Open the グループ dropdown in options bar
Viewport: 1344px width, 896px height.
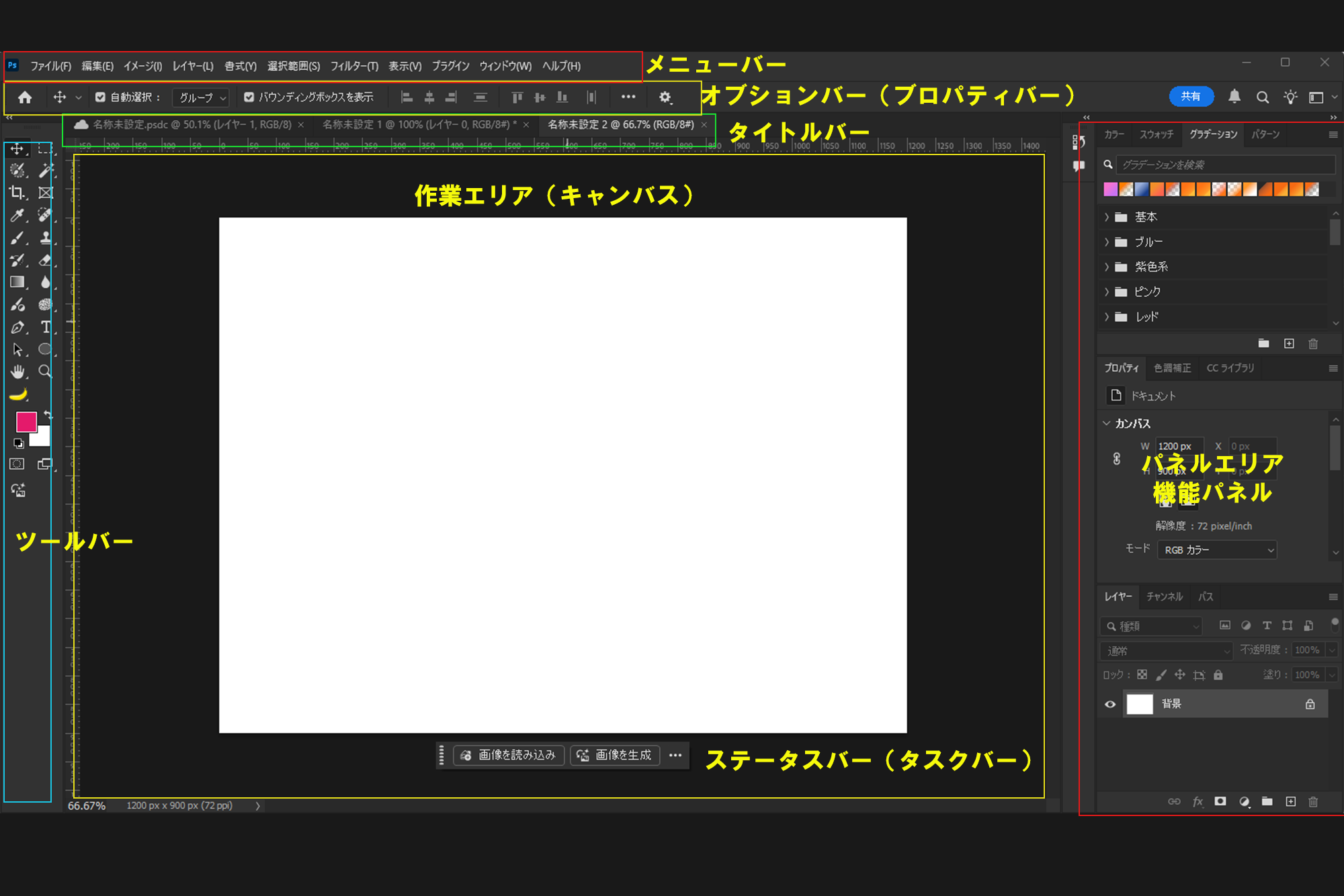click(201, 98)
